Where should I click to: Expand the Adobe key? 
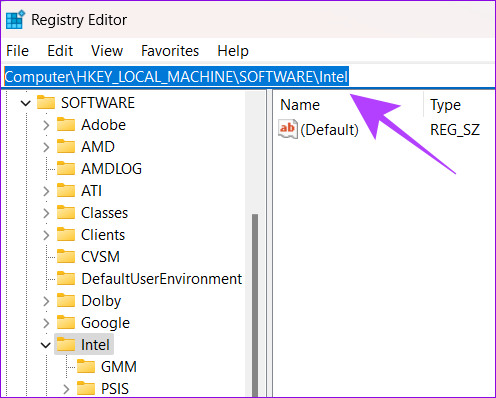coord(46,125)
